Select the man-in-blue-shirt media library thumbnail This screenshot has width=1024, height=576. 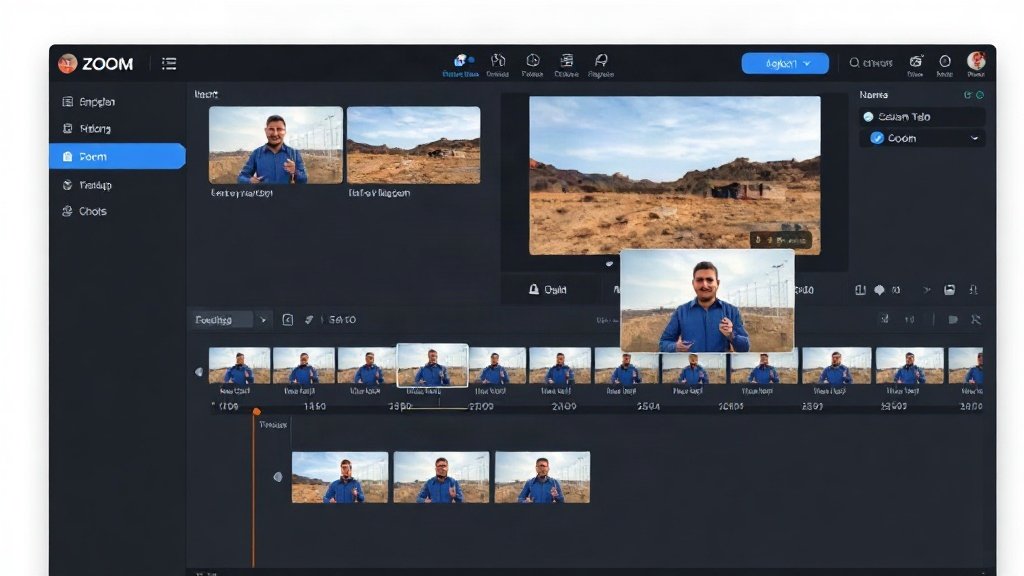276,145
